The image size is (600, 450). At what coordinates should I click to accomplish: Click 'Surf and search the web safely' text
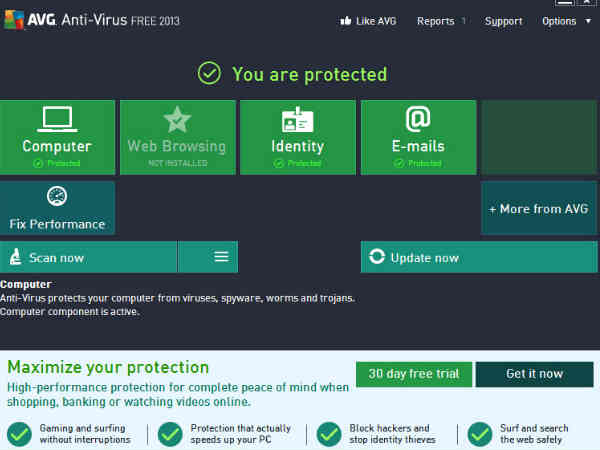(534, 434)
